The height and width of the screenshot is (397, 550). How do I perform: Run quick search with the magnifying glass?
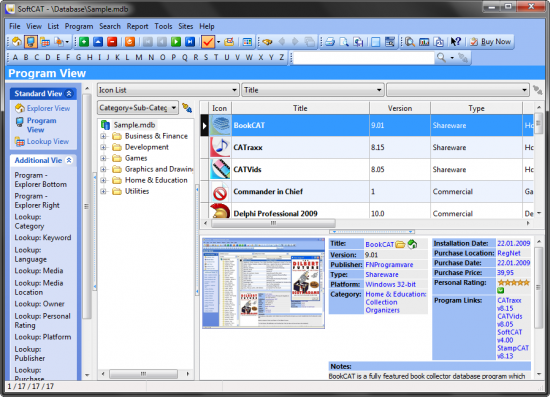pyautogui.click(x=441, y=58)
